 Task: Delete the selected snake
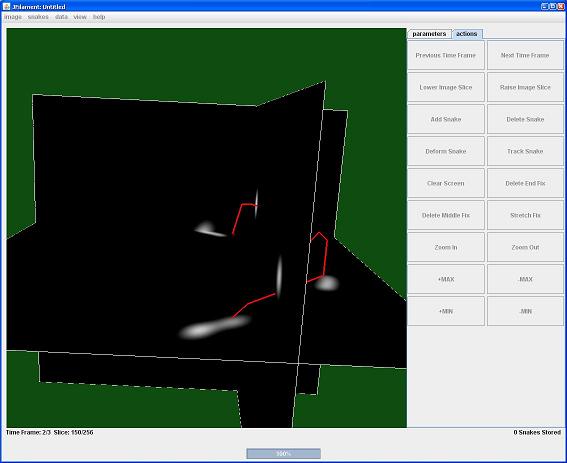tap(525, 119)
